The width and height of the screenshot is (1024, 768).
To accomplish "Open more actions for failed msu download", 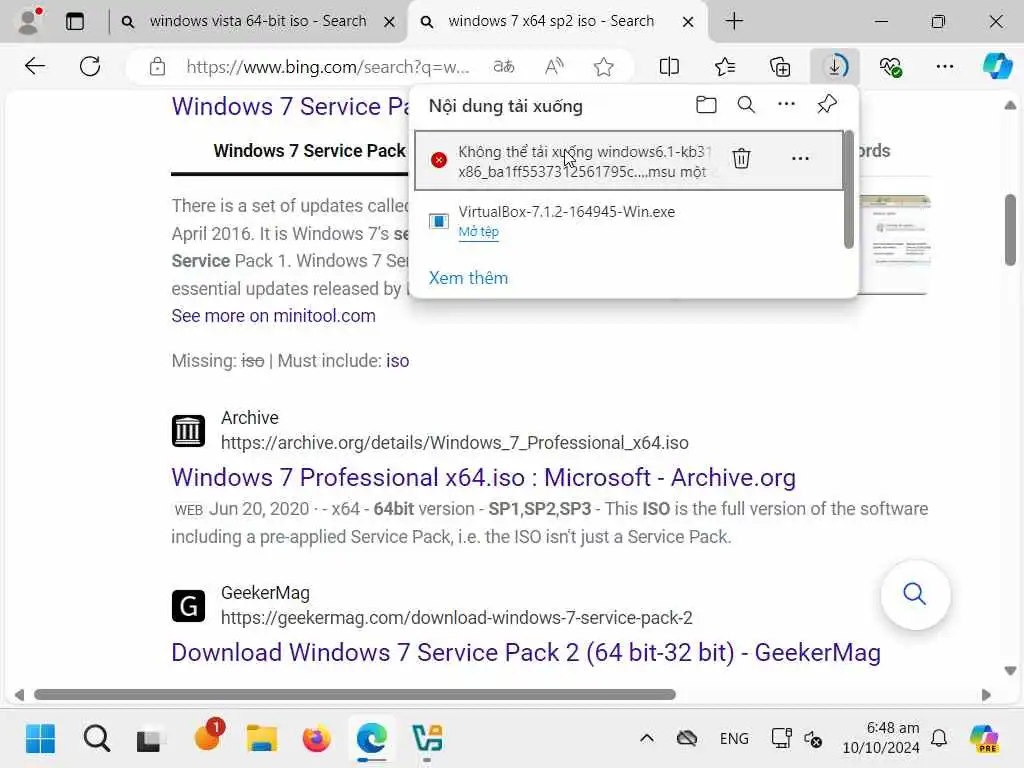I will click(x=800, y=159).
